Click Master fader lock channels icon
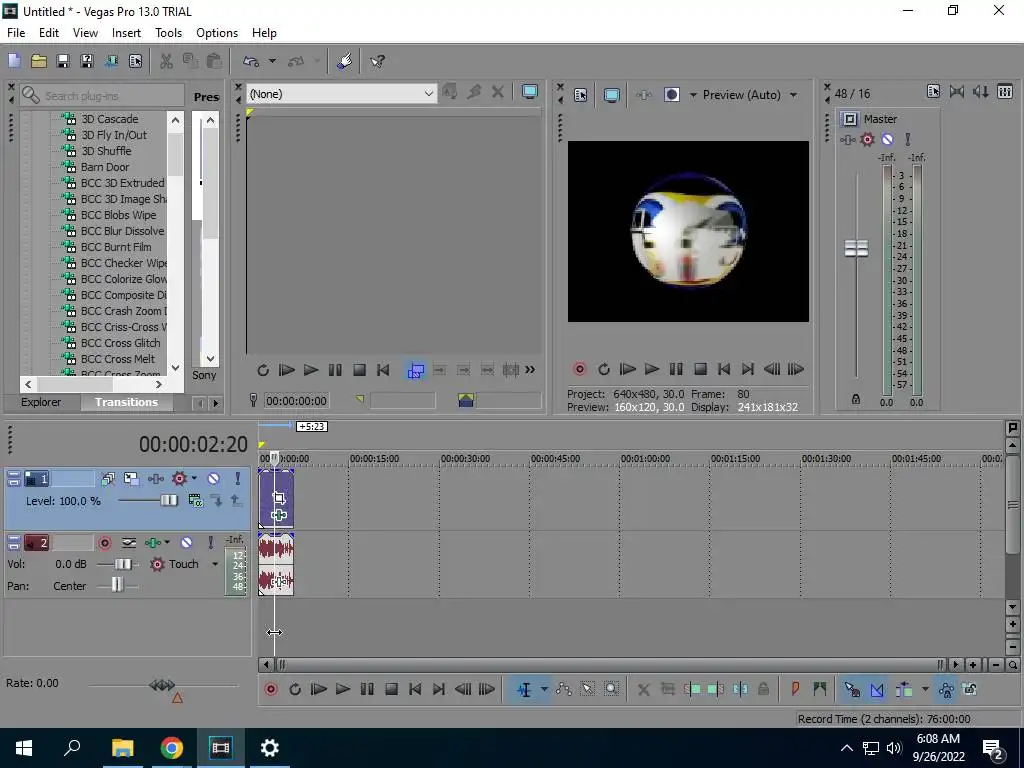The height and width of the screenshot is (768, 1024). (856, 399)
